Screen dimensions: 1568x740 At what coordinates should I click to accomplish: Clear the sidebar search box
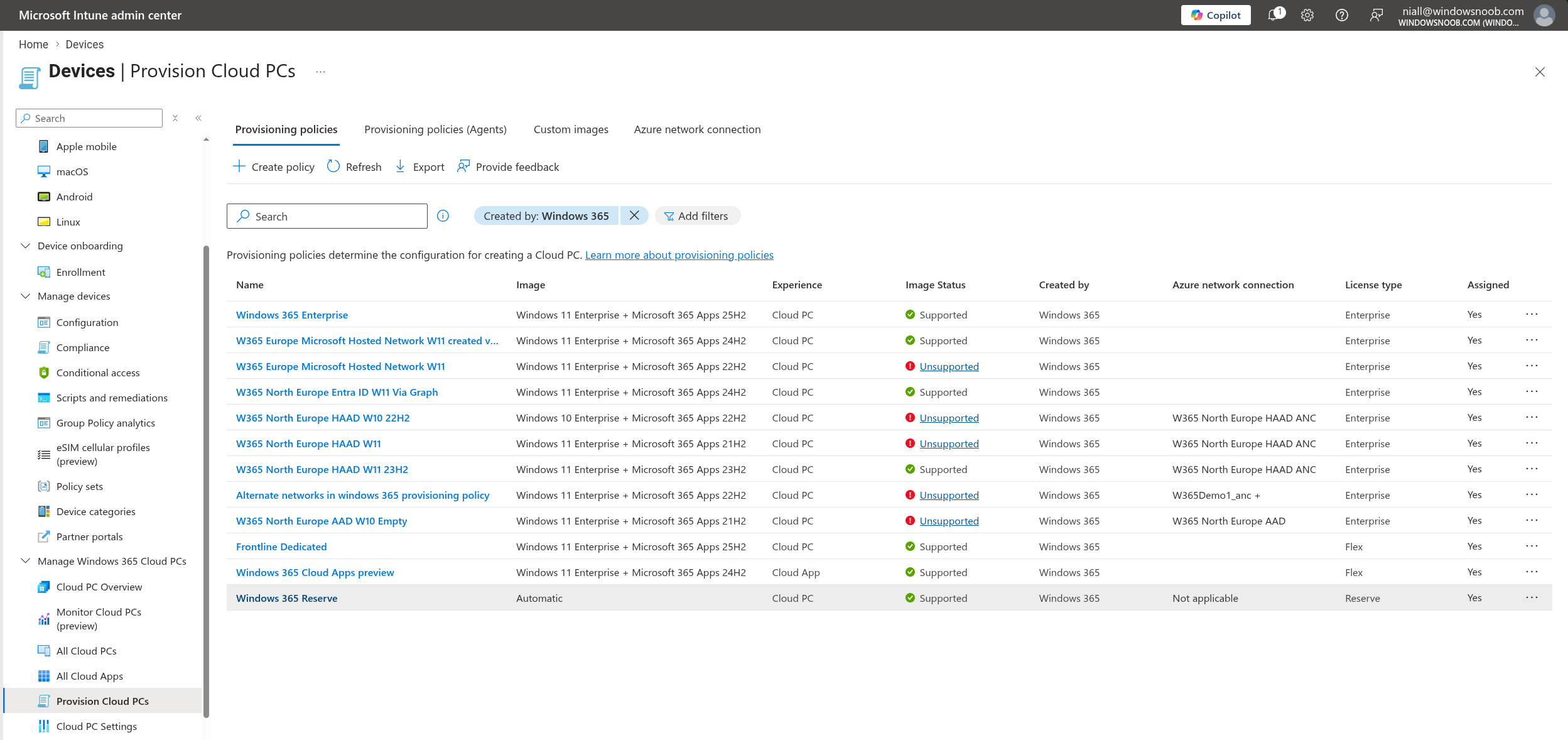click(176, 118)
